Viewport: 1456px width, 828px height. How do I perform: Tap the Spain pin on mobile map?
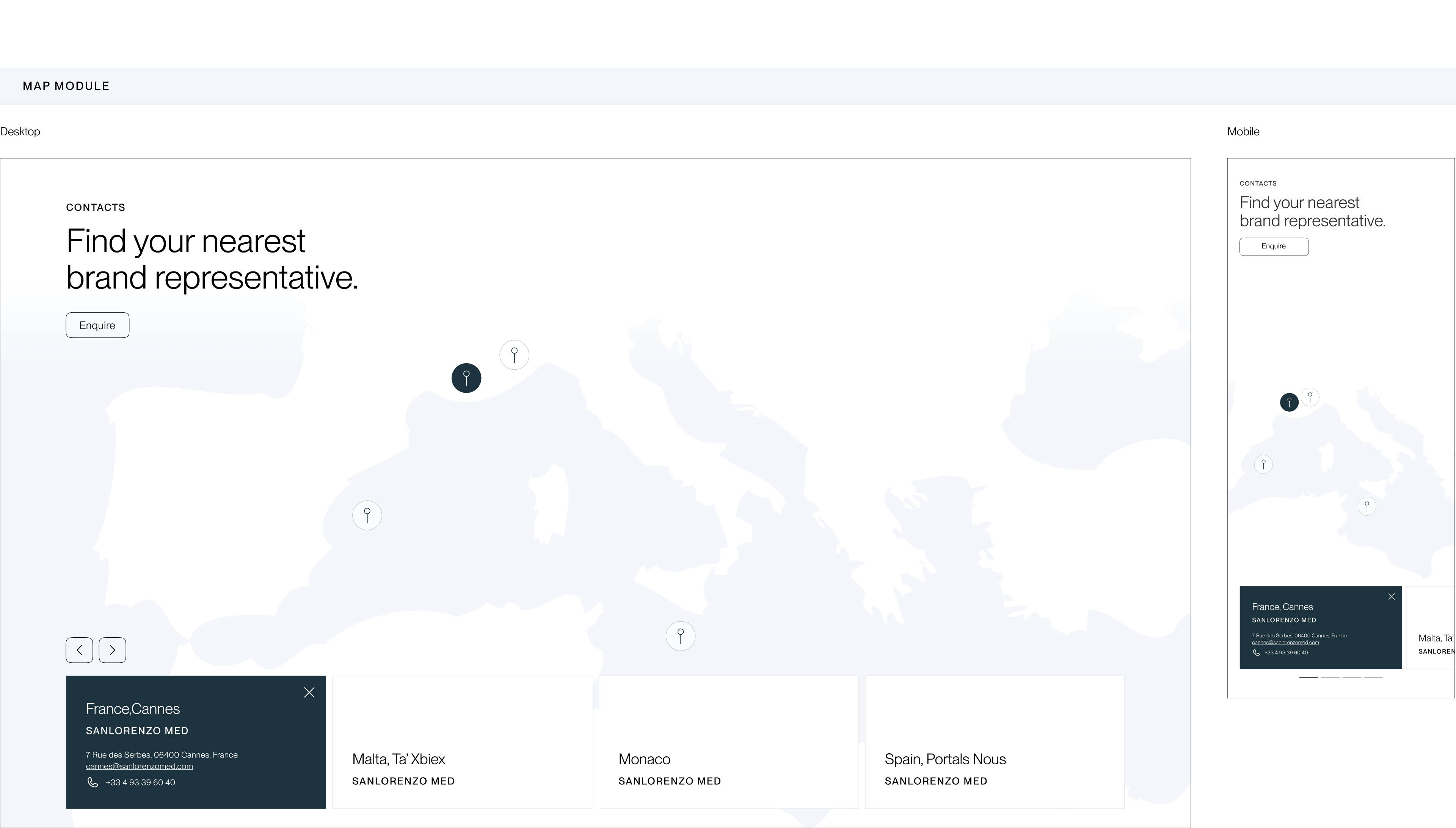tap(1263, 464)
